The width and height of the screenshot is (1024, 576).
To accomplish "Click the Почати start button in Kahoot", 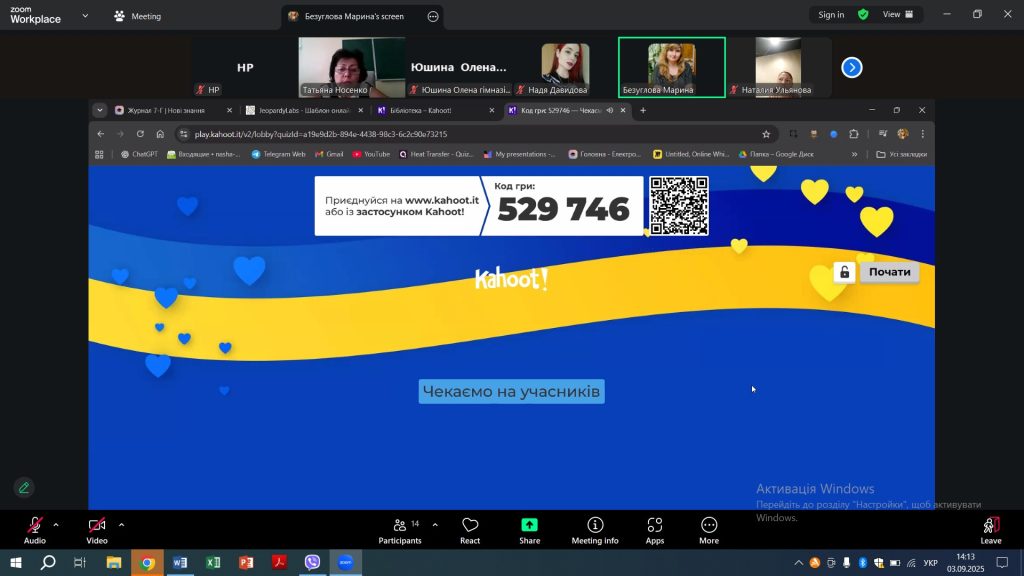I will (889, 272).
